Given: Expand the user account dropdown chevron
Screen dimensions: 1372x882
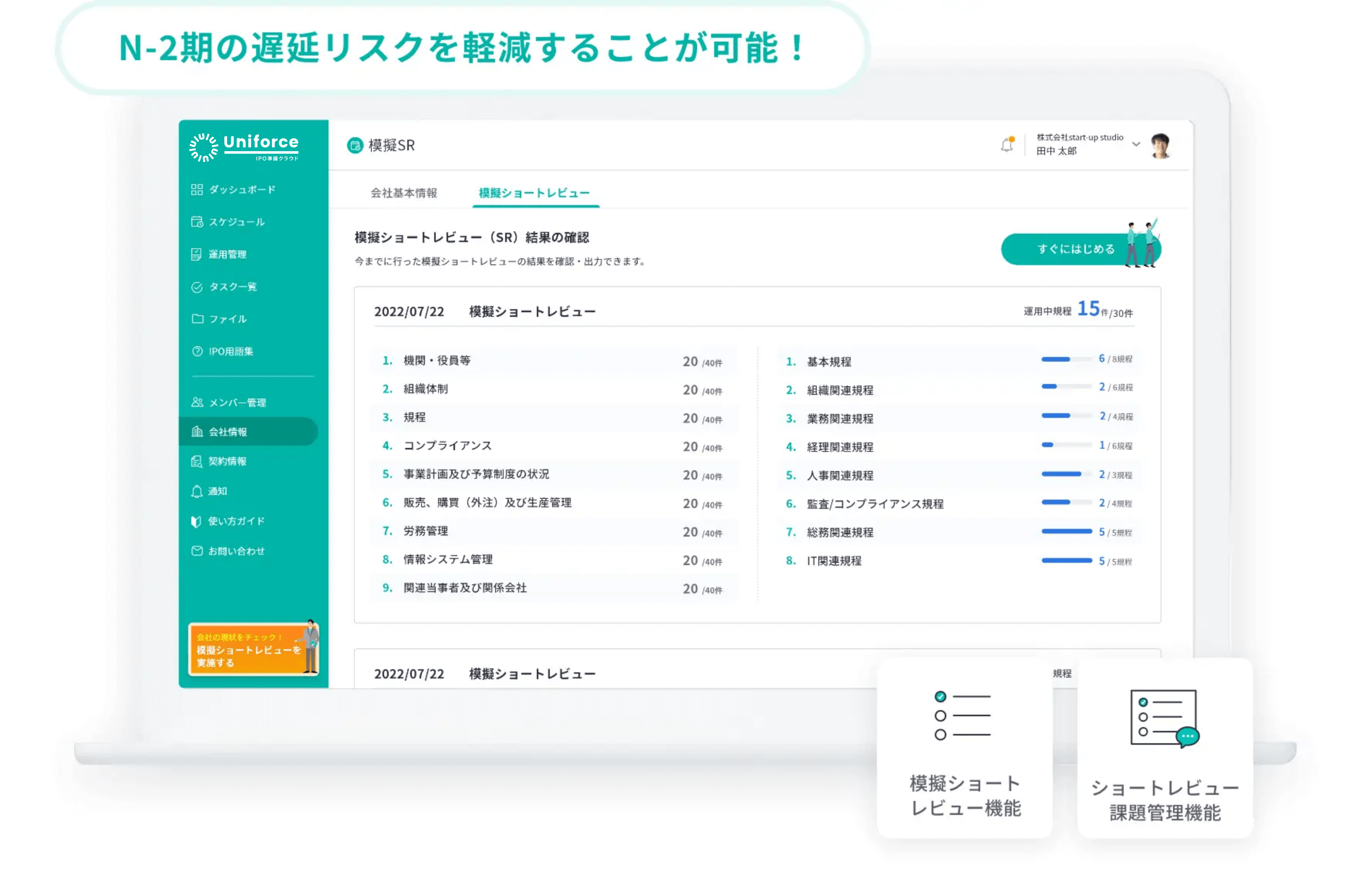Looking at the screenshot, I should coord(1136,144).
